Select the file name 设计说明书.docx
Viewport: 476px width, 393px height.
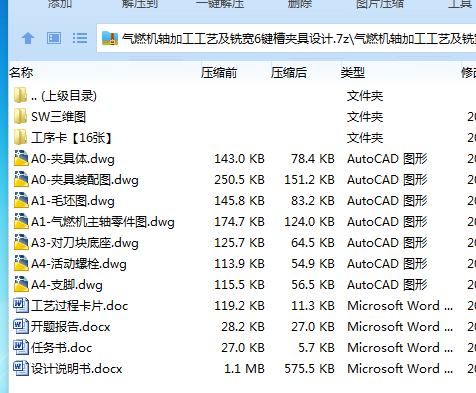click(x=77, y=369)
